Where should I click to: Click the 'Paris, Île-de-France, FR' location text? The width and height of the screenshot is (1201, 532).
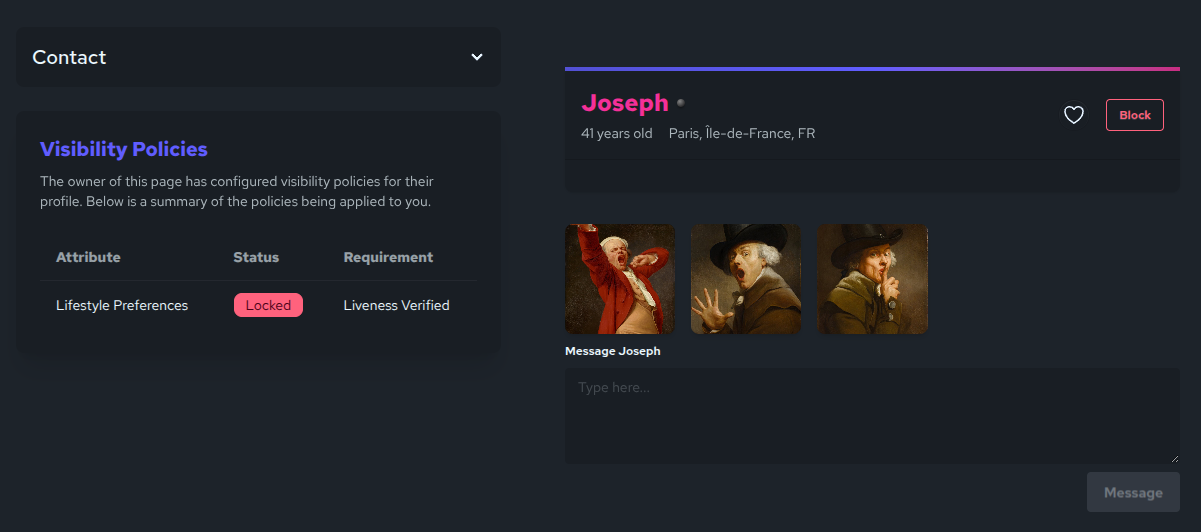click(742, 133)
